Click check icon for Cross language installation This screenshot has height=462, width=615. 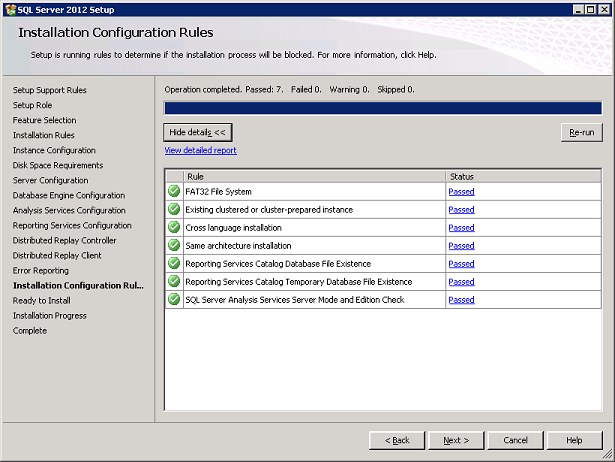(174, 227)
